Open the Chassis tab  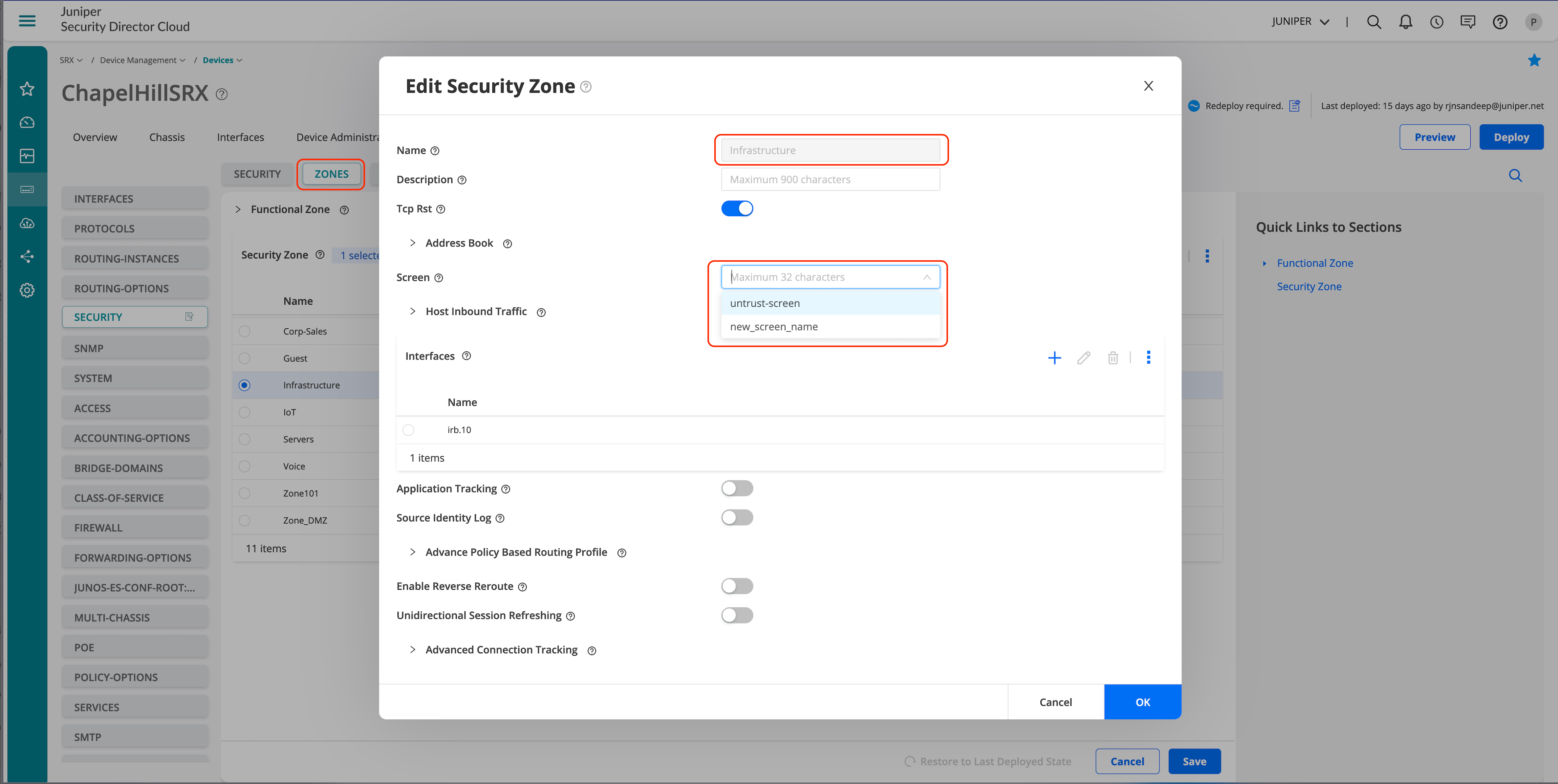point(167,137)
